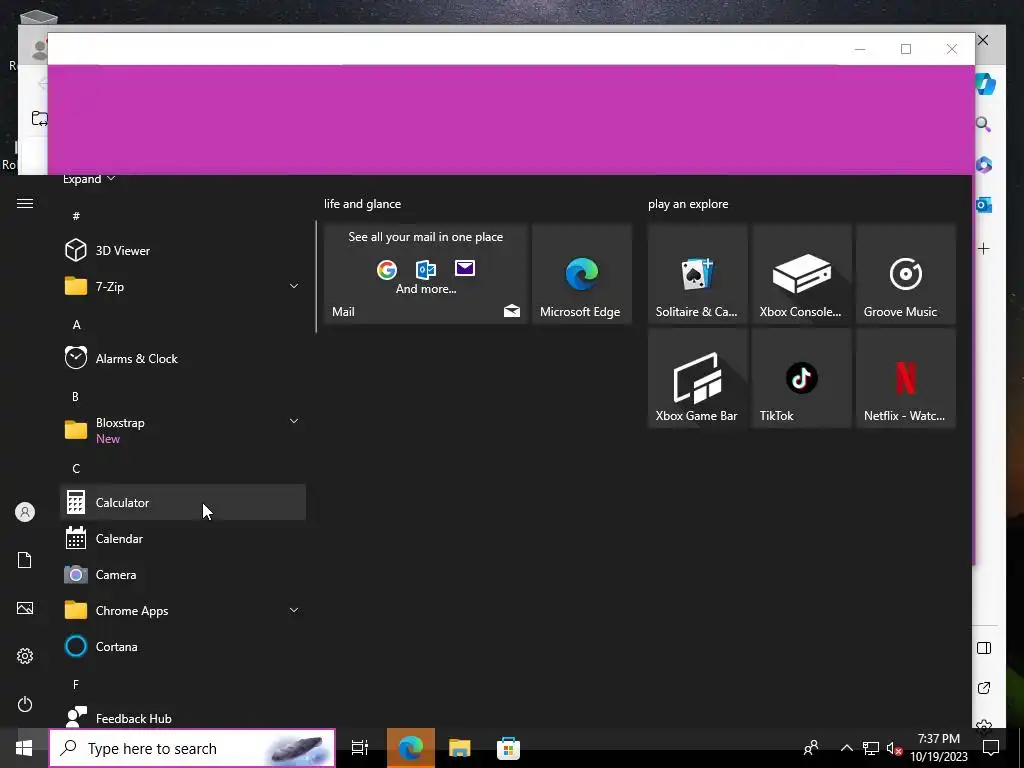Jump to the letter A section
The height and width of the screenshot is (768, 1024).
[x=76, y=325]
